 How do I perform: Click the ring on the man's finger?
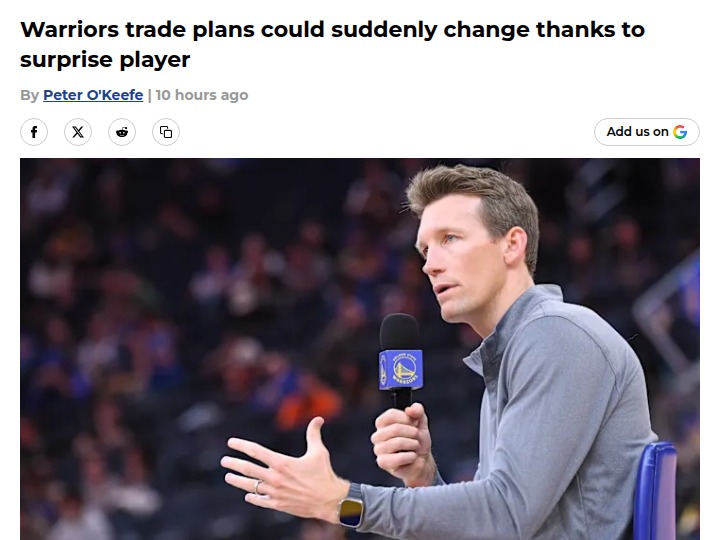point(258,487)
